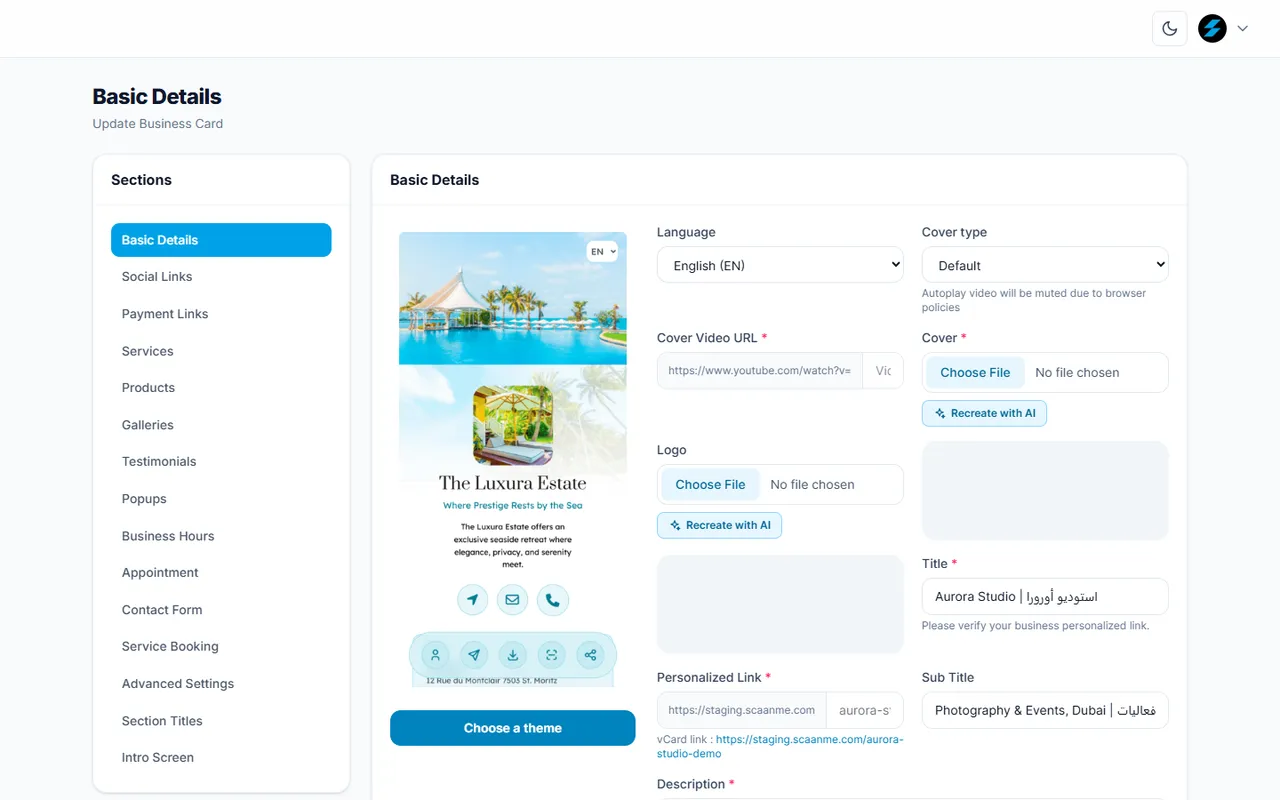Click the Choose a theme button
This screenshot has height=800, width=1280.
(x=513, y=728)
